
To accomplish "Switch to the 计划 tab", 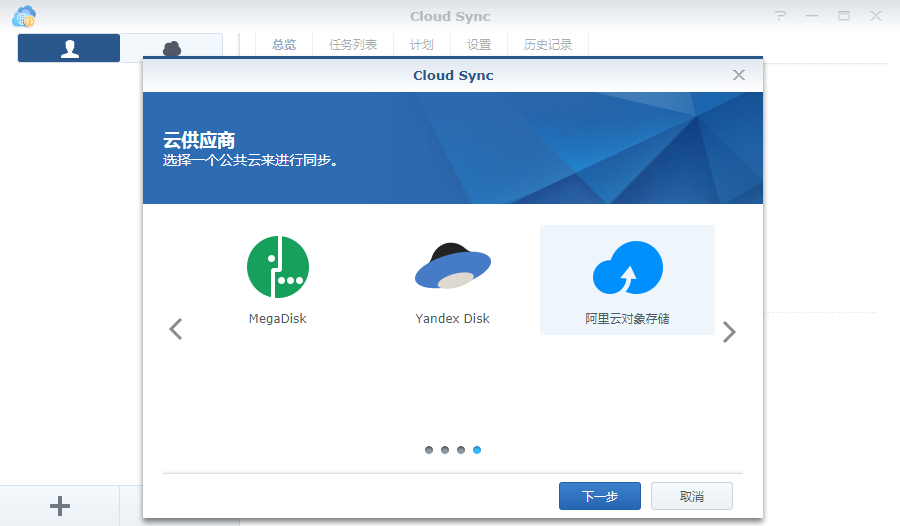I will 422,45.
